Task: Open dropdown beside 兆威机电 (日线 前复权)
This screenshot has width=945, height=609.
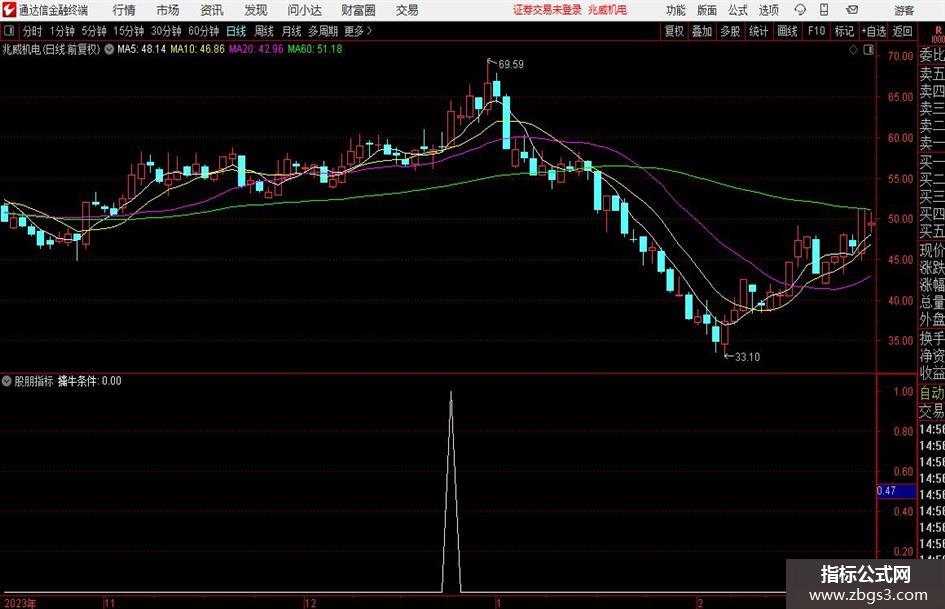Action: 109,49
